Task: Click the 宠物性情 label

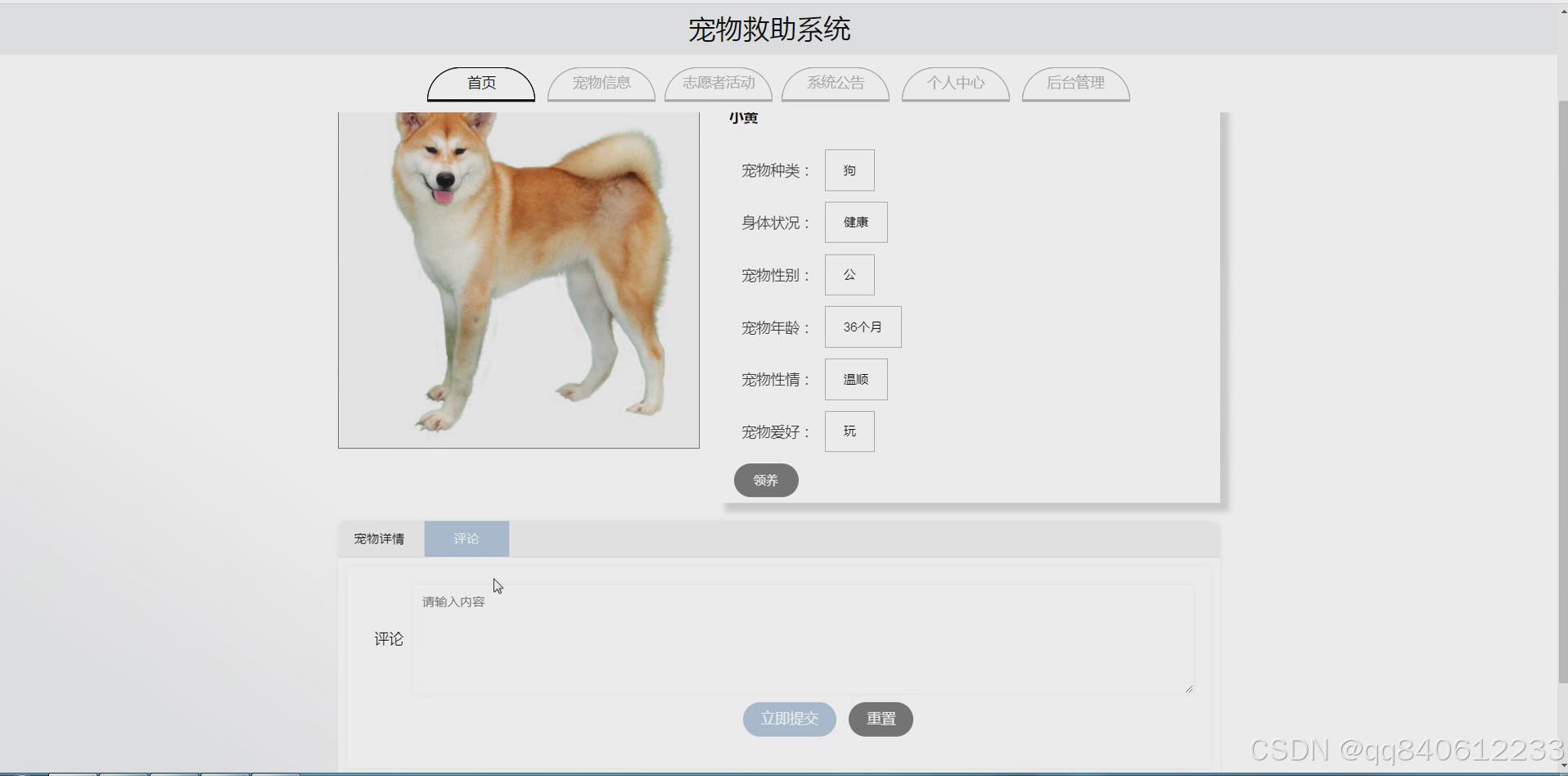Action: [776, 380]
